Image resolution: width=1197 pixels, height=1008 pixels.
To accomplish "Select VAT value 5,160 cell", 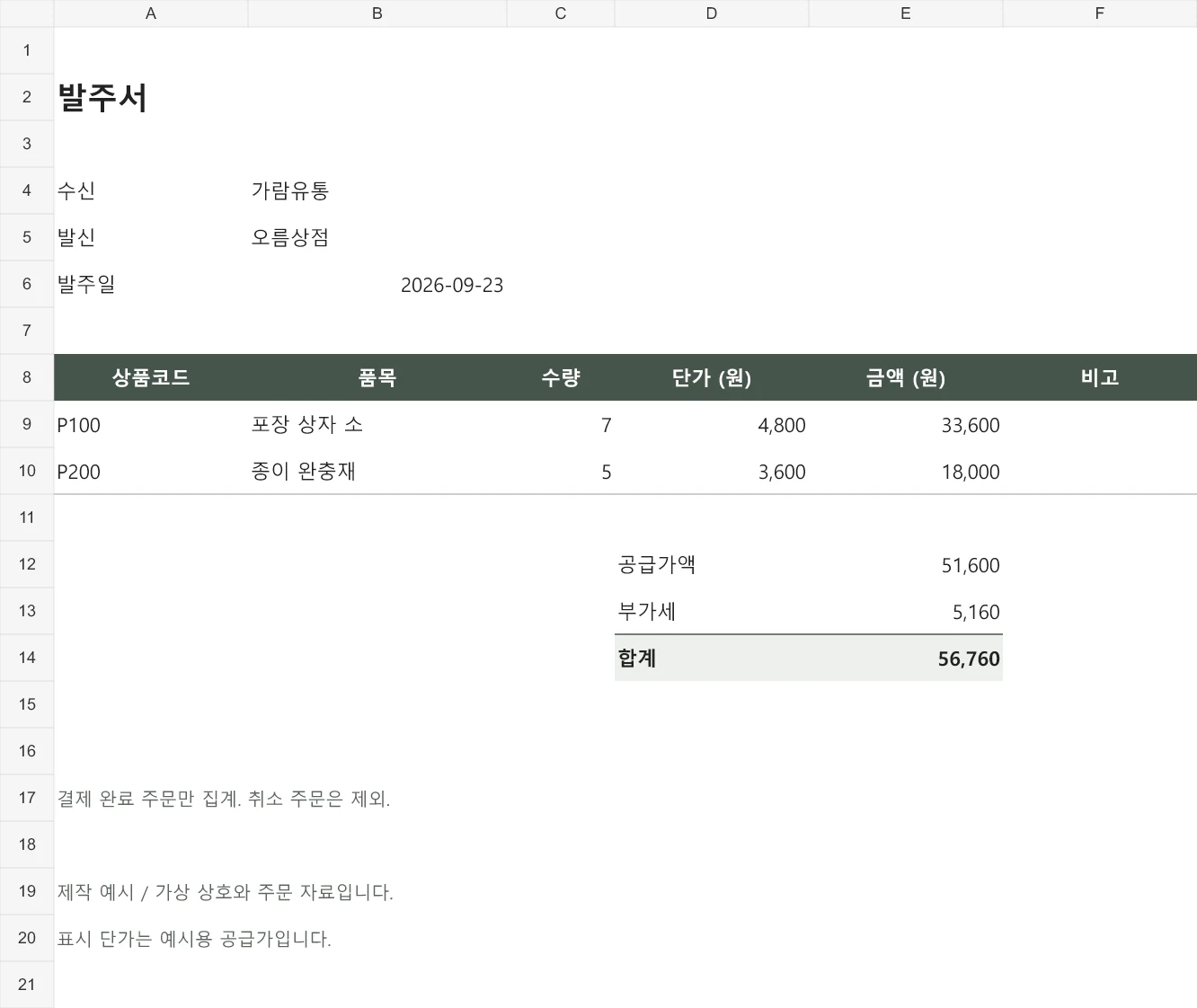I will (906, 611).
